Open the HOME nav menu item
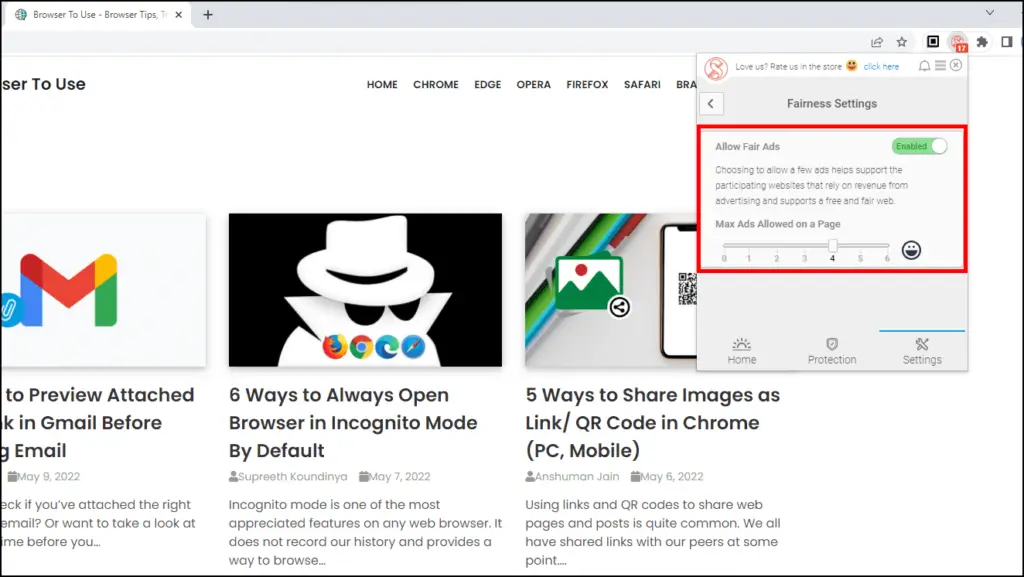 point(382,84)
